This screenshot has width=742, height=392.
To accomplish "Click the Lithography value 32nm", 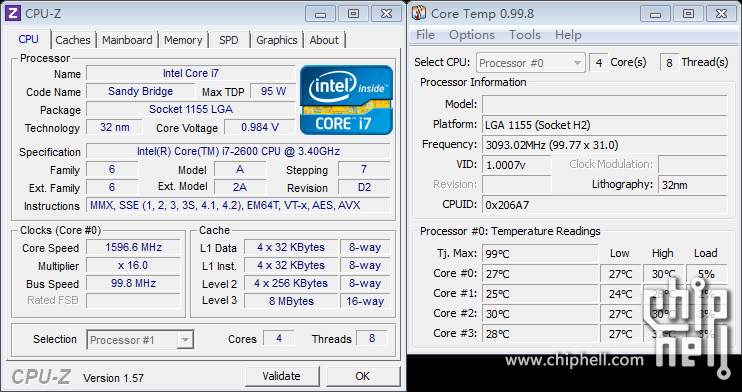I will [693, 185].
